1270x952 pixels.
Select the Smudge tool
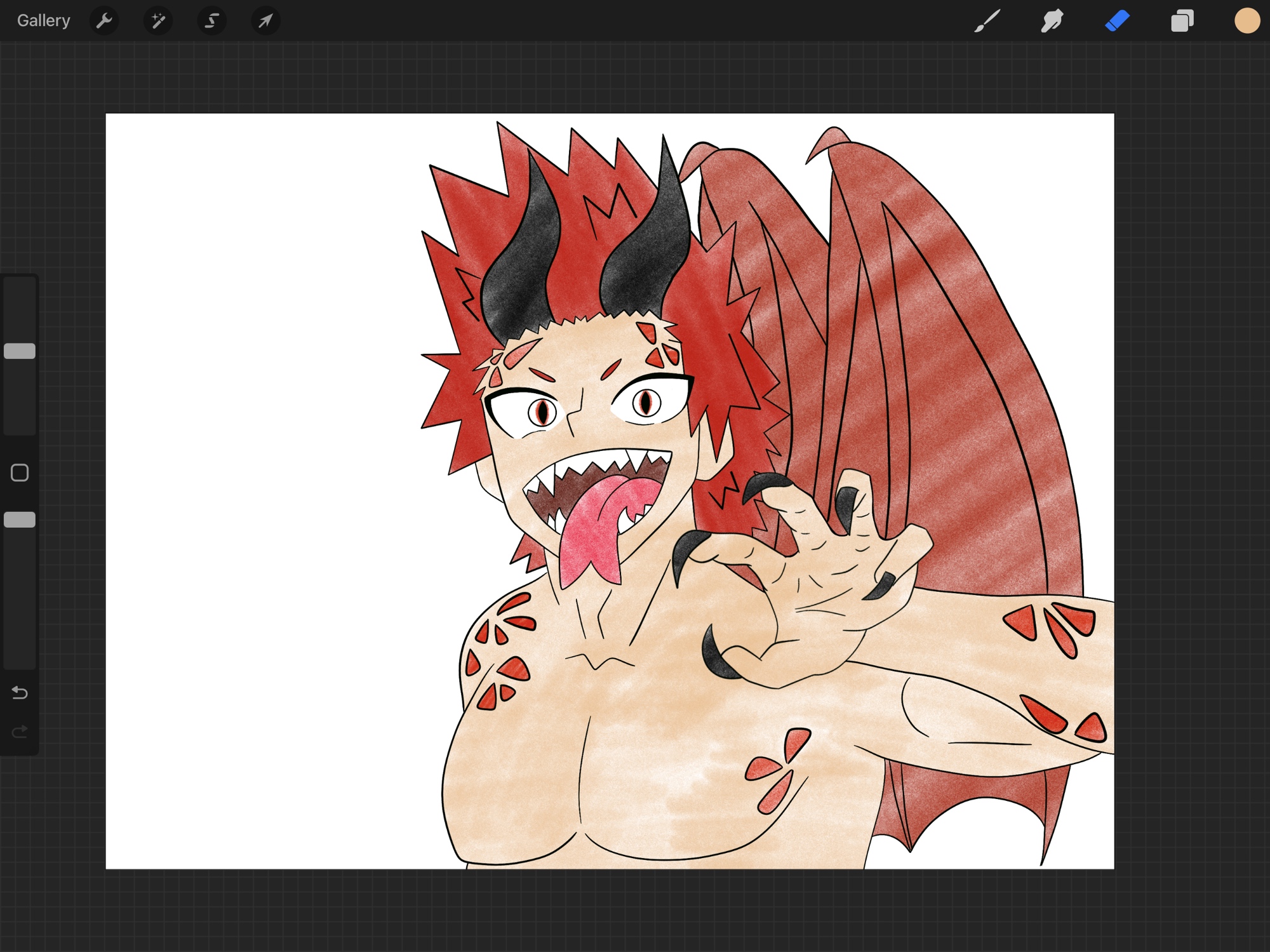pyautogui.click(x=1052, y=21)
